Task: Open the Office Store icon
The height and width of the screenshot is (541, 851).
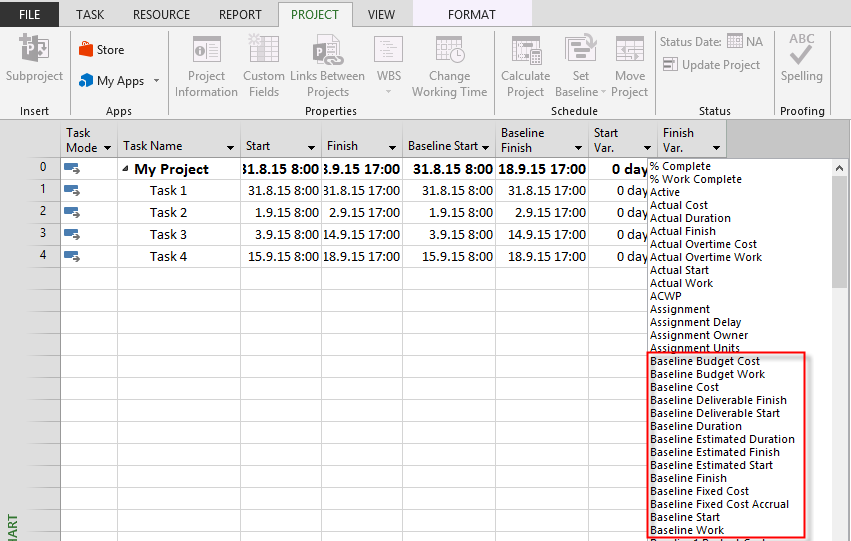Action: click(x=87, y=50)
